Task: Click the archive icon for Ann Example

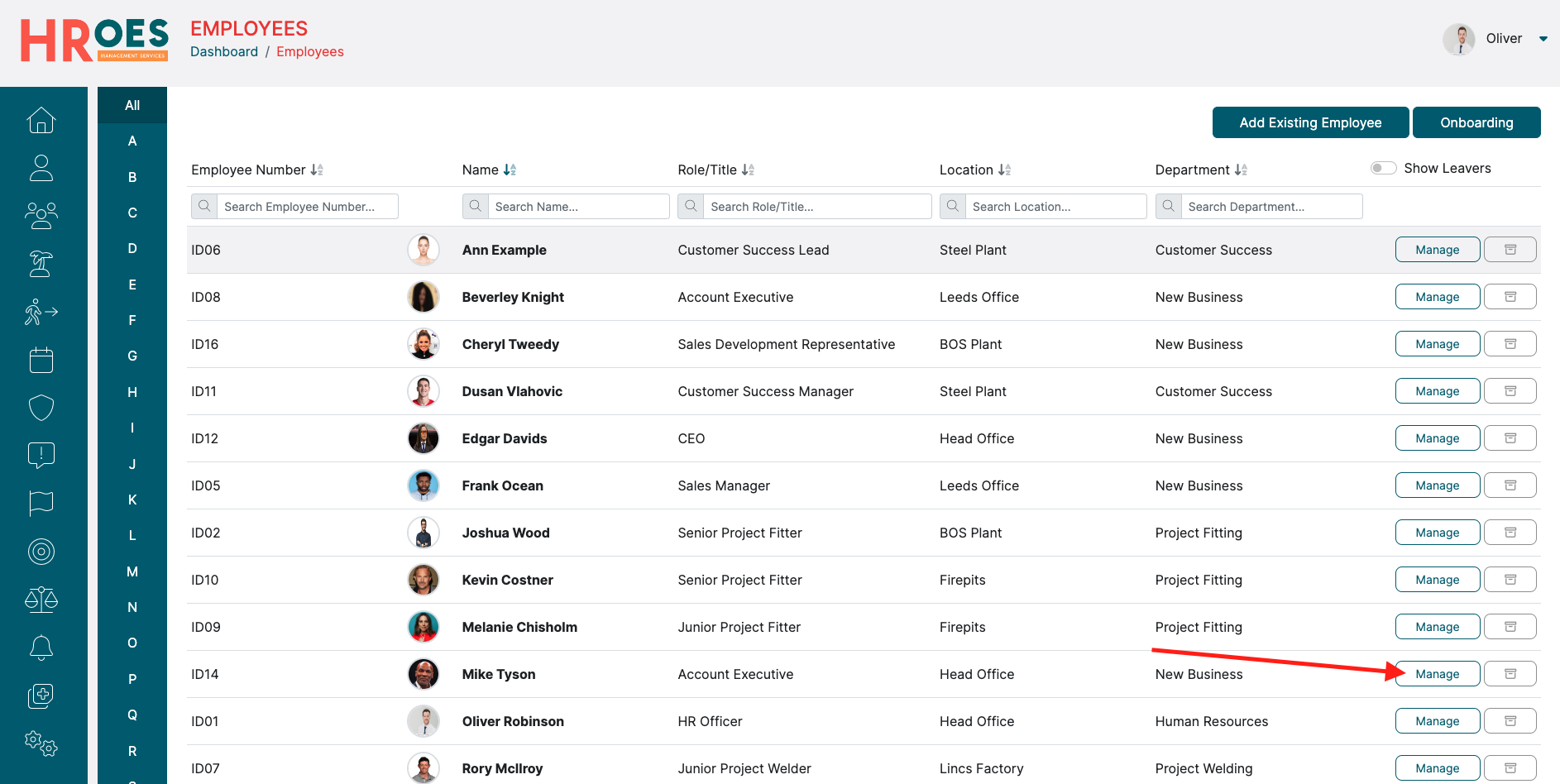Action: [1510, 250]
